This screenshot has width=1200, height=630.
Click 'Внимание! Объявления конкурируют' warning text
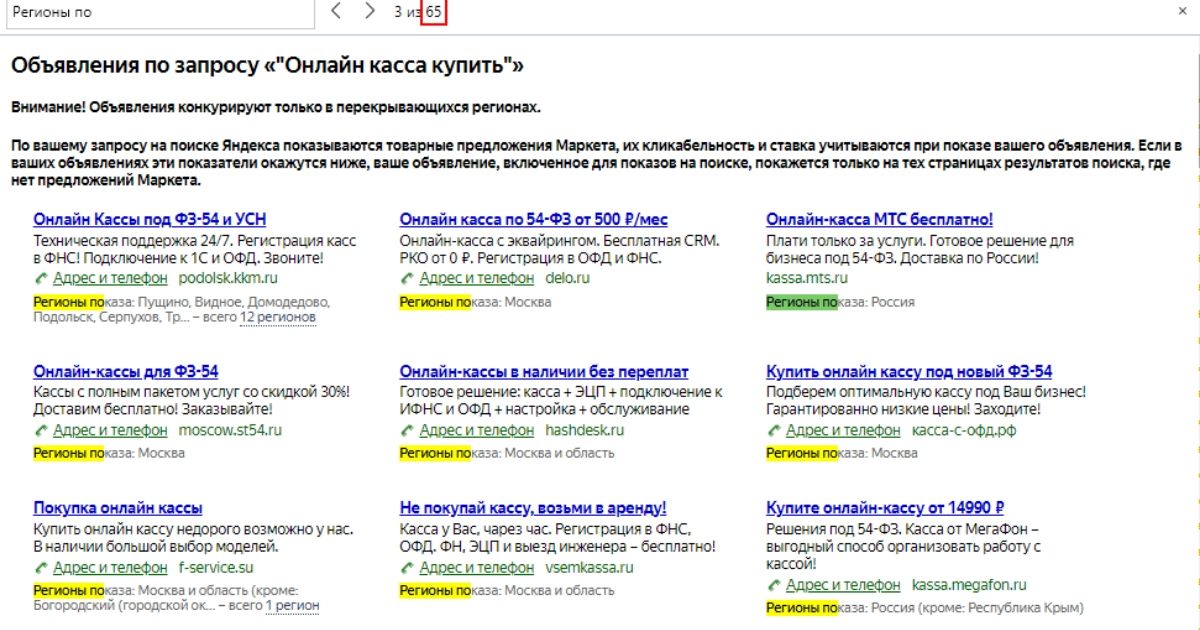pos(275,107)
